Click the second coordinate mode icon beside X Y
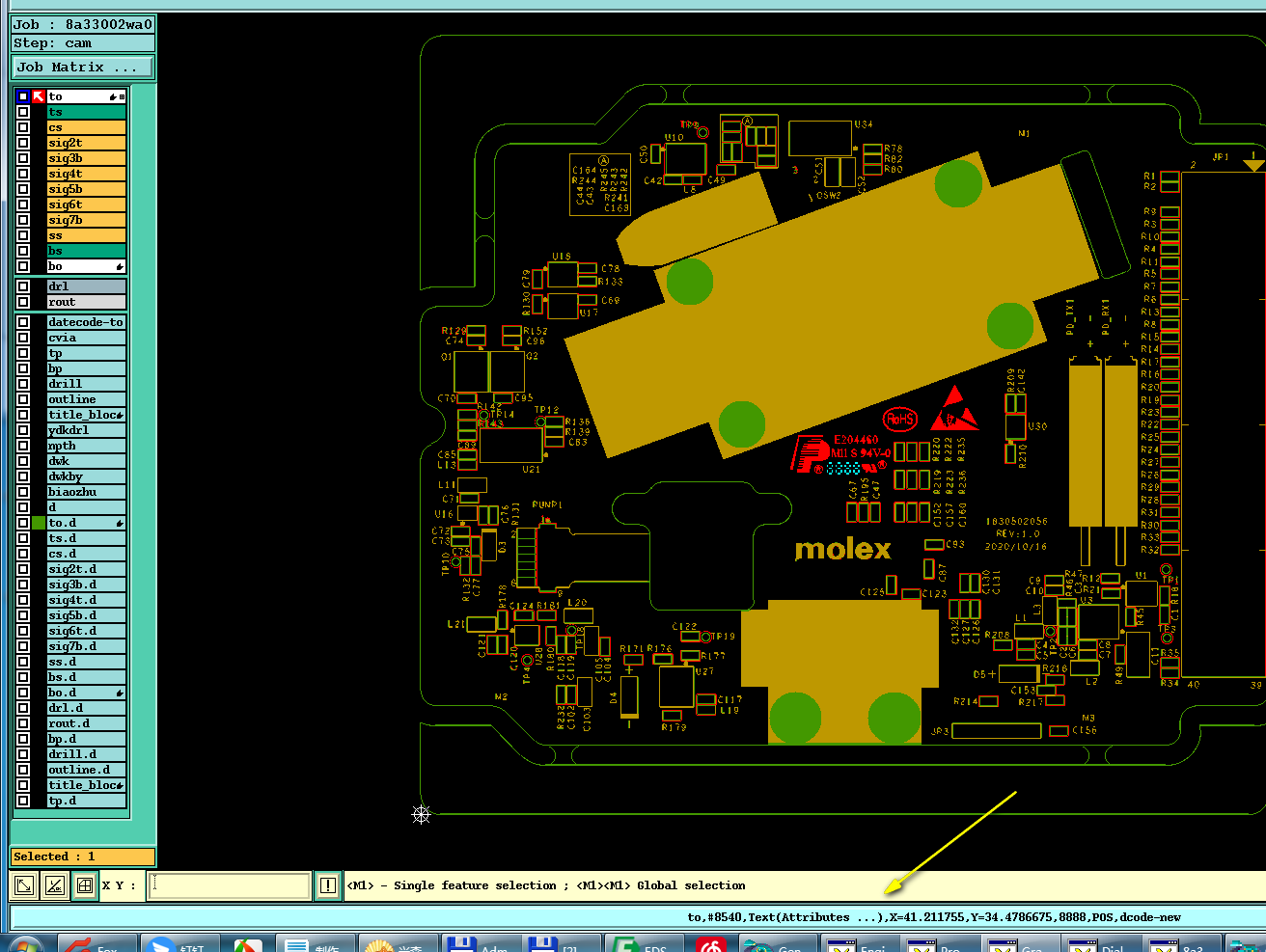This screenshot has height=952, width=1266. (x=55, y=884)
